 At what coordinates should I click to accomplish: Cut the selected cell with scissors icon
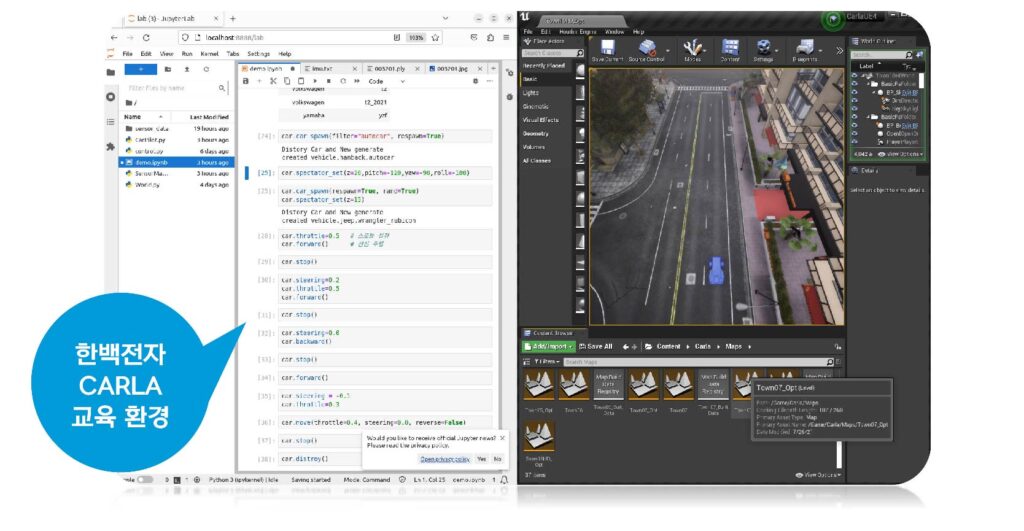273,81
